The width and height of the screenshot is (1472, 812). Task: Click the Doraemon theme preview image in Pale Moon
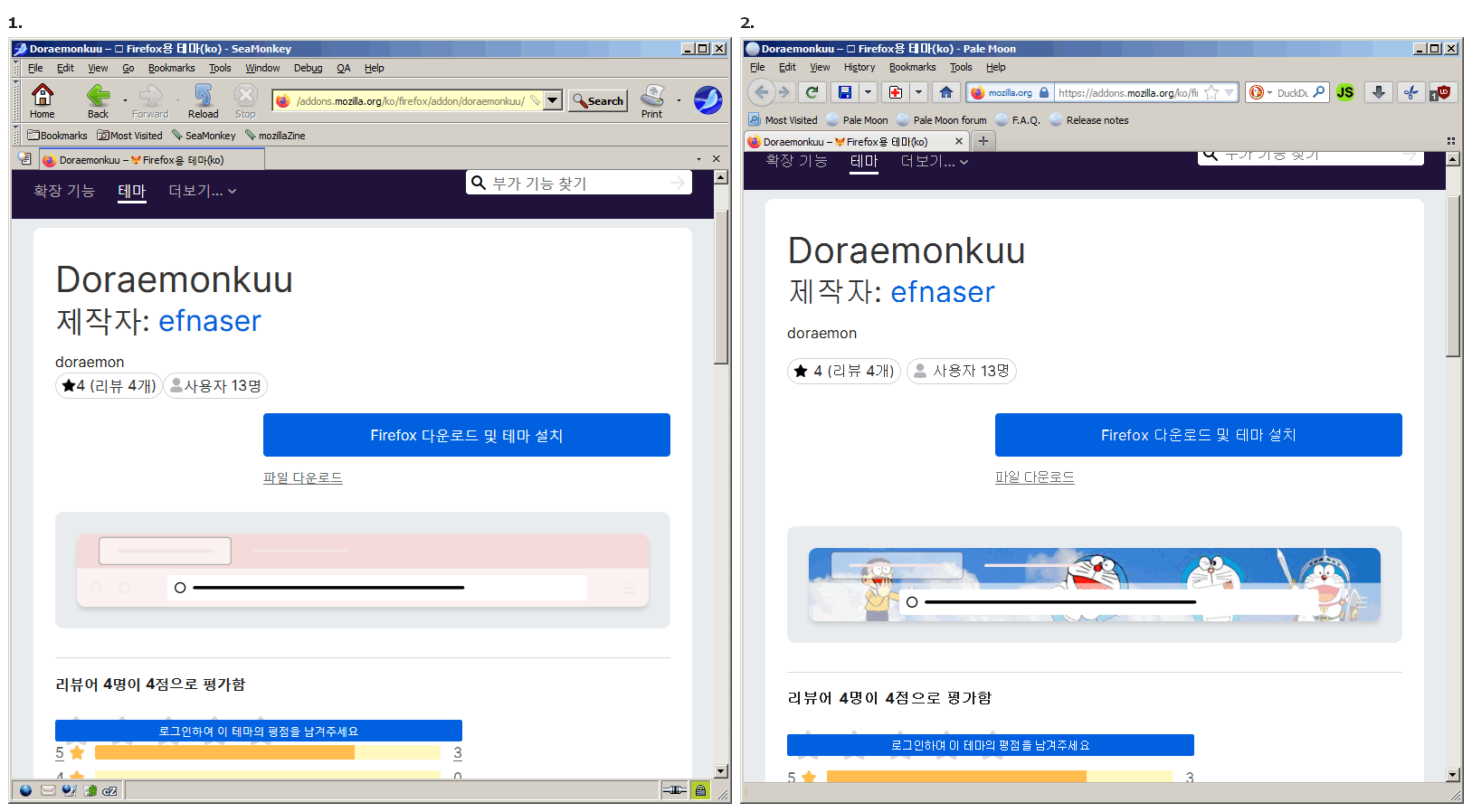[1095, 584]
